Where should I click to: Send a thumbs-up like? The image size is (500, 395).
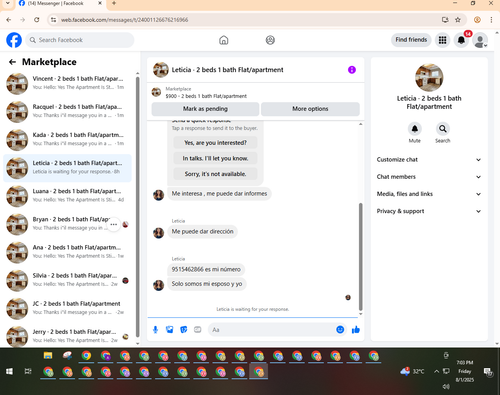356,330
